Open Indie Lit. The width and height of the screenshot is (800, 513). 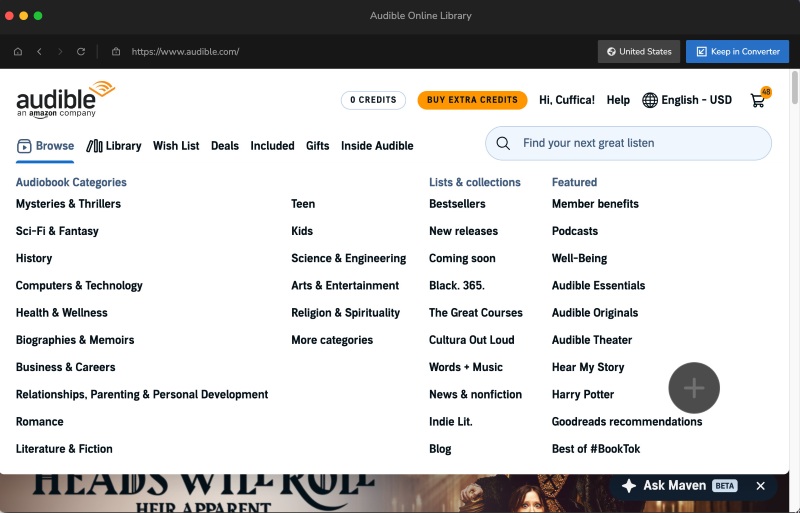click(451, 422)
